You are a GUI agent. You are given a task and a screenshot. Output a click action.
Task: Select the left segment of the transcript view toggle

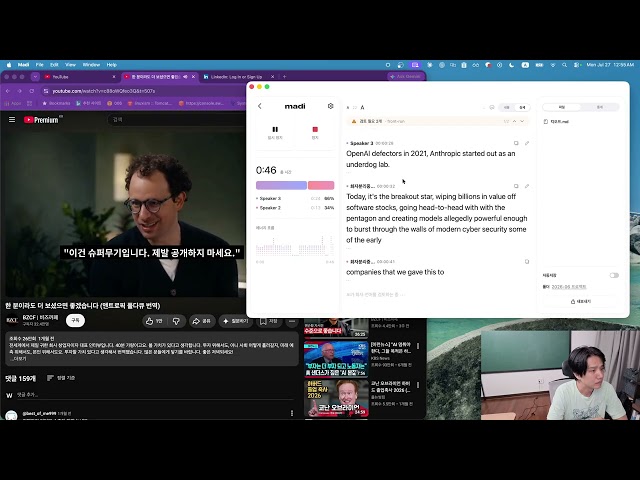click(507, 107)
